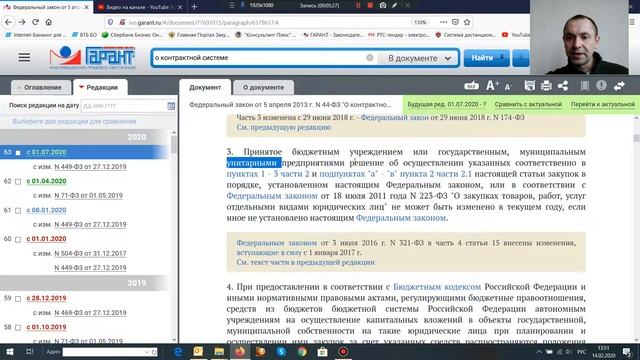This screenshot has height=360, width=640.
Task: Open revision from 08.01.2020
Action: click(46, 210)
